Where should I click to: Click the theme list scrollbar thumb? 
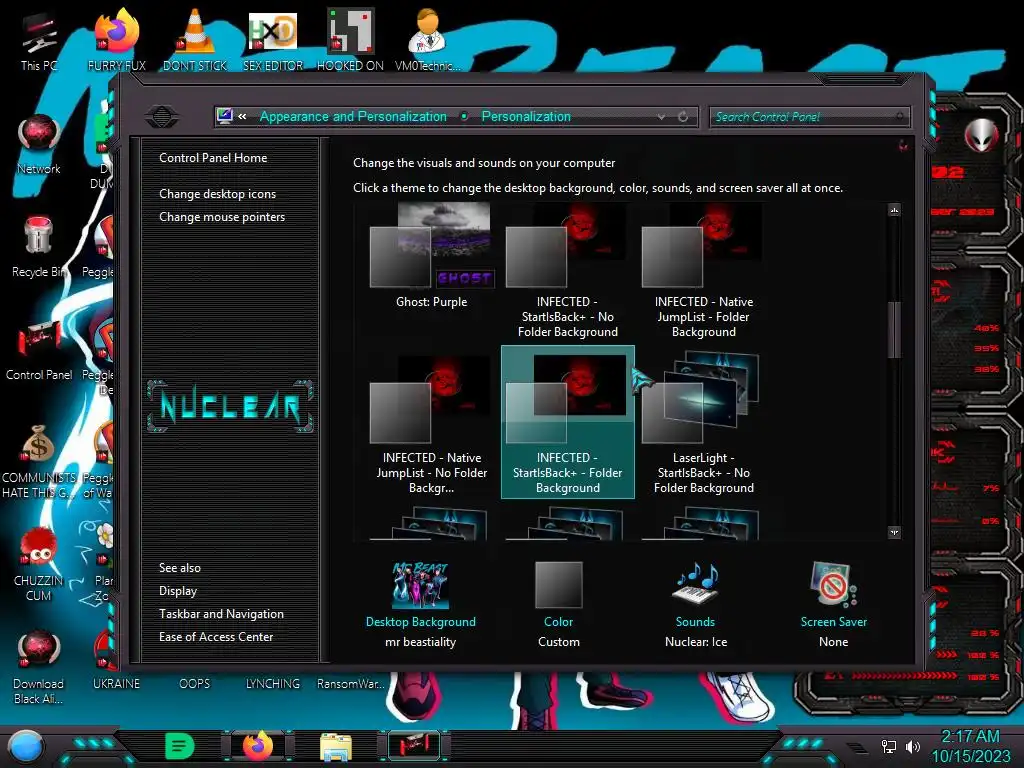(895, 330)
